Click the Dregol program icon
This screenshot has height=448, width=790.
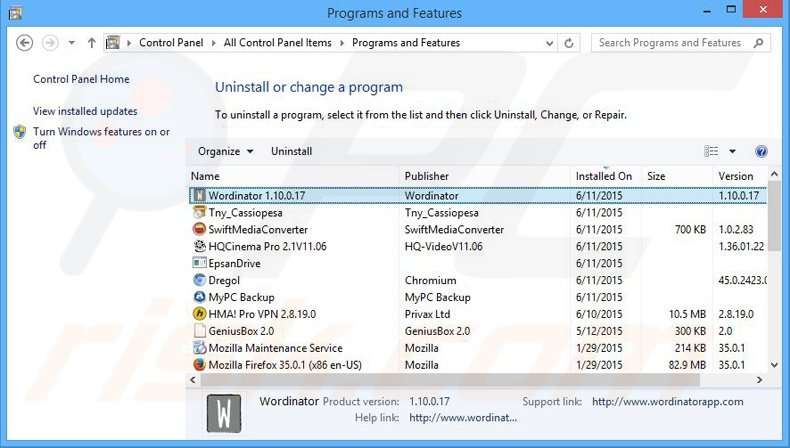click(199, 280)
